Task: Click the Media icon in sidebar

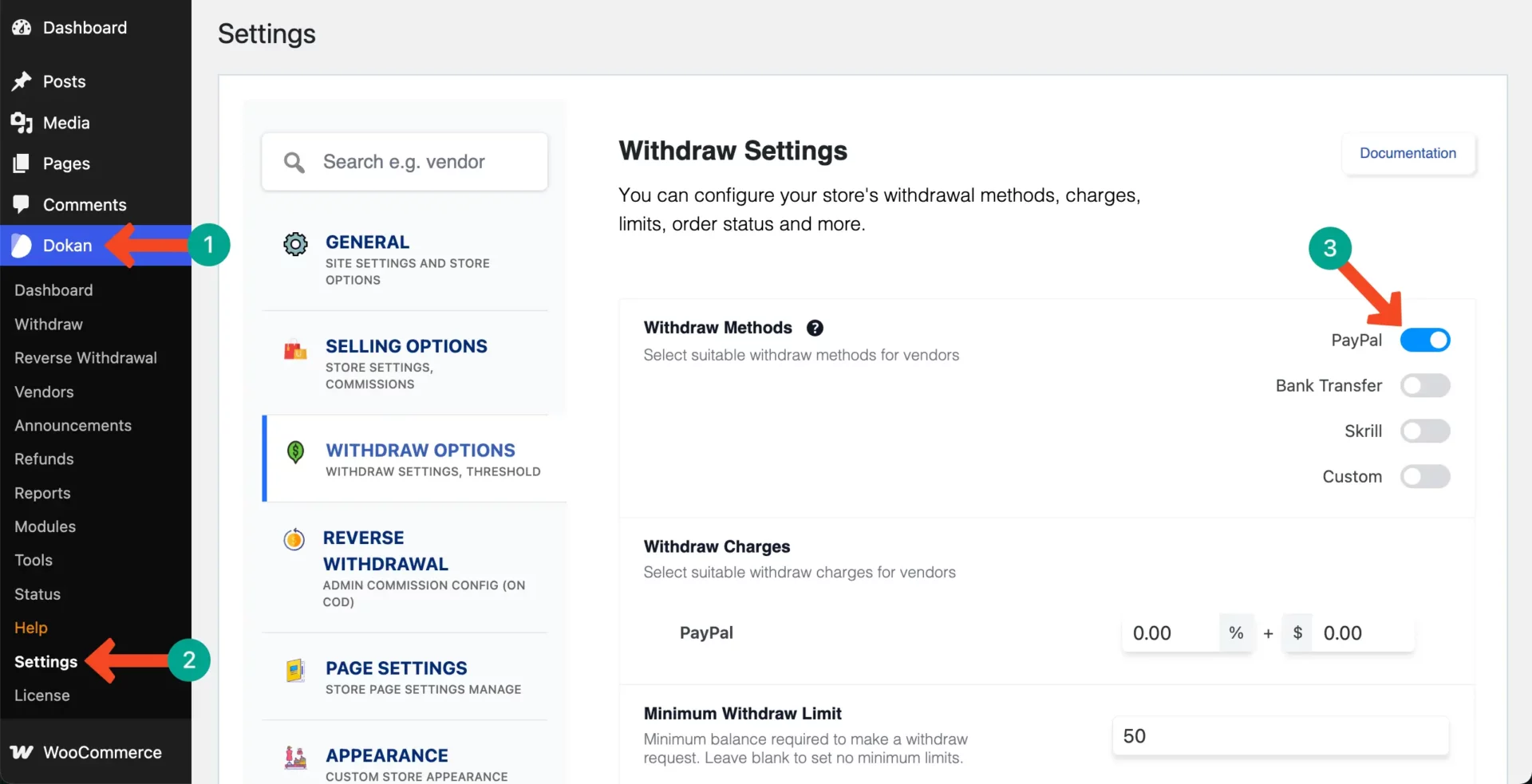Action: pyautogui.click(x=22, y=123)
